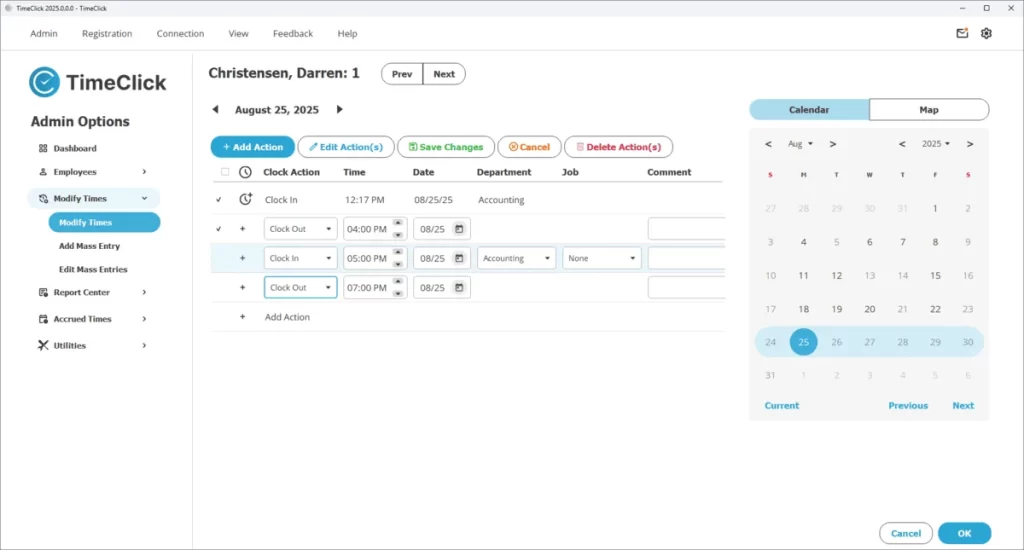Advance to next day using right arrow beside August 25, 2025
The width and height of the screenshot is (1024, 550).
tap(339, 110)
